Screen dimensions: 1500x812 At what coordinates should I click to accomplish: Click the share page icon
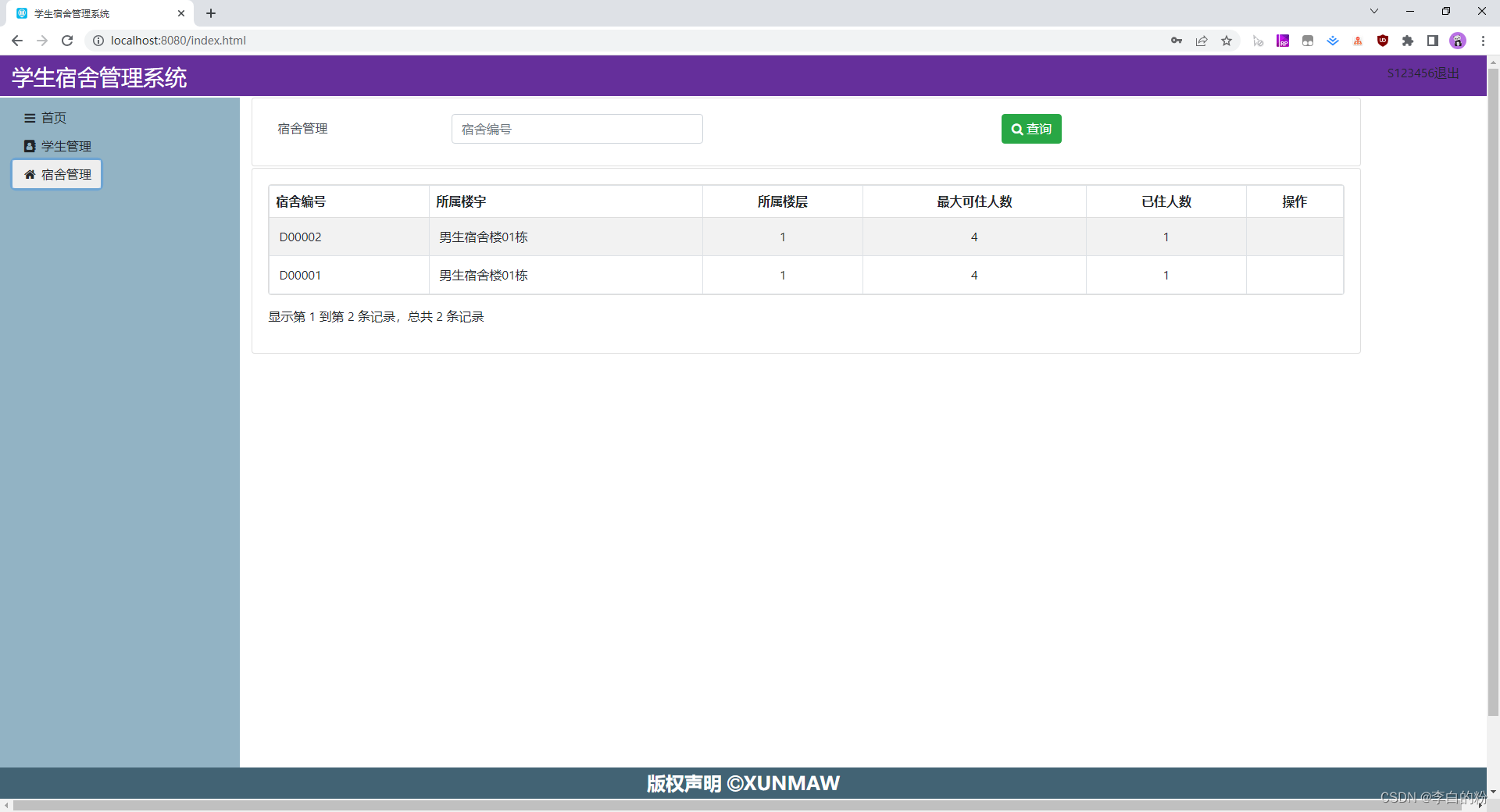1202,41
